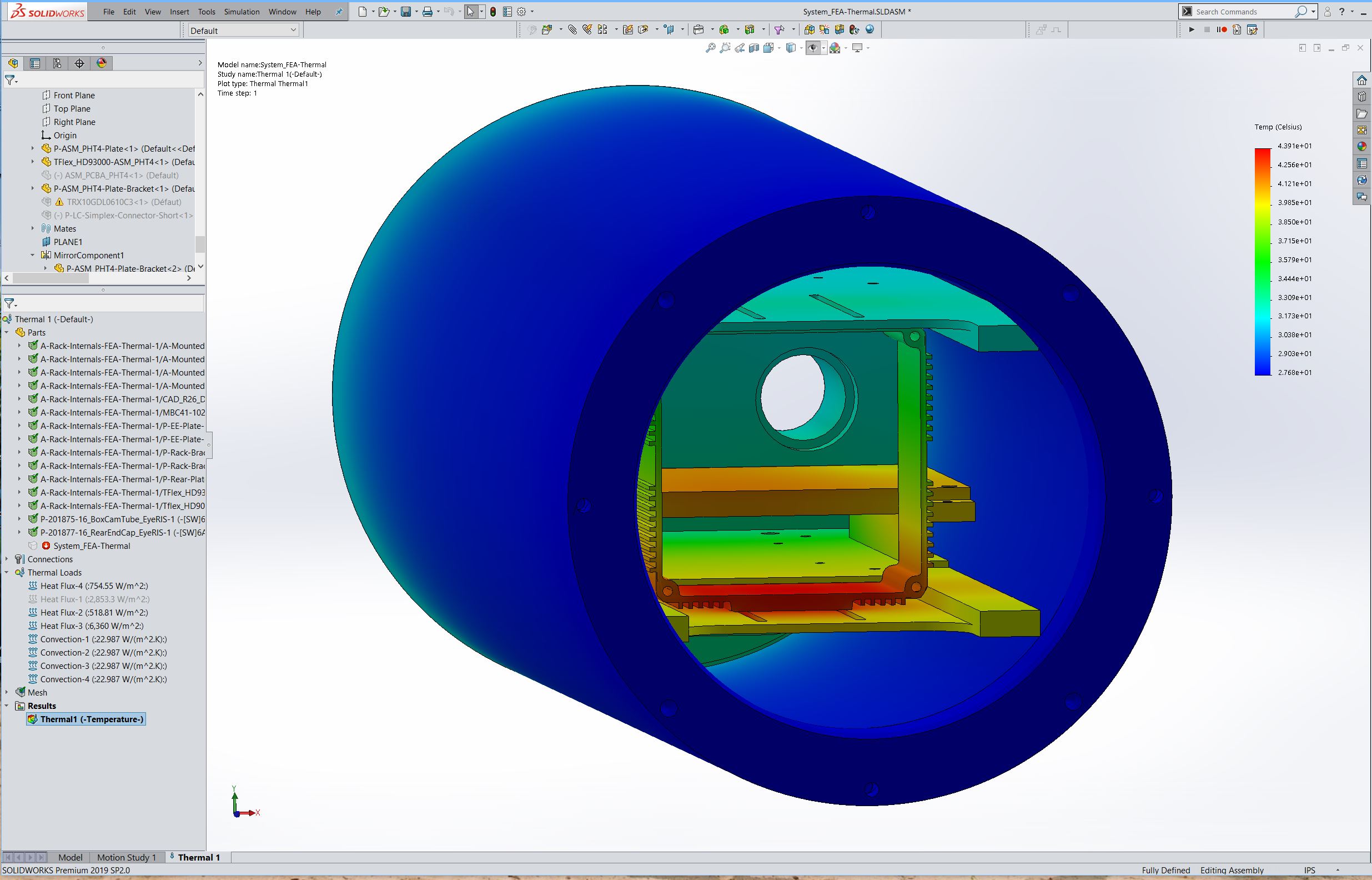Open the Default configuration dropdown

243,31
